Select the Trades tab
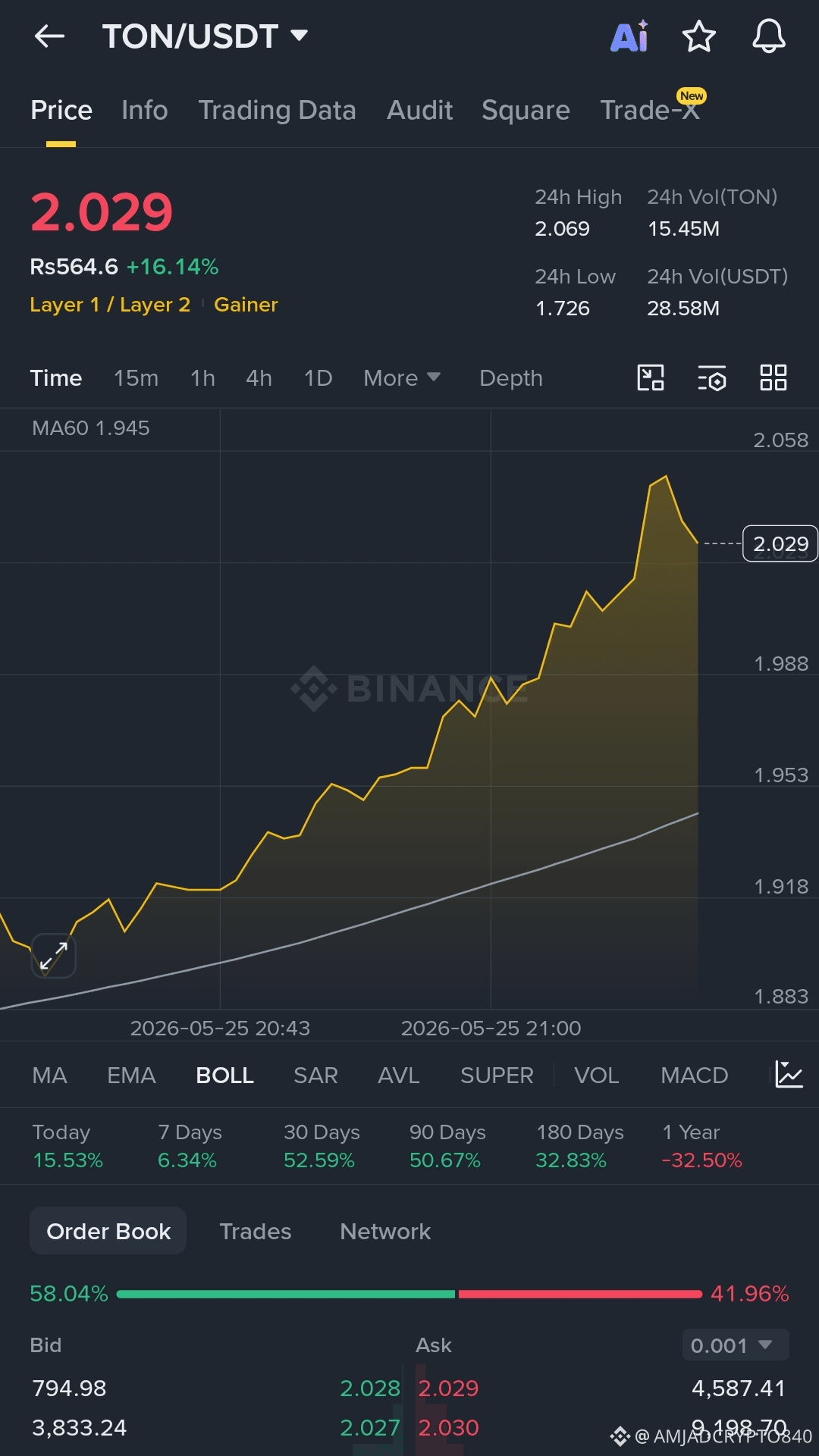This screenshot has height=1456, width=819. pos(255,1231)
